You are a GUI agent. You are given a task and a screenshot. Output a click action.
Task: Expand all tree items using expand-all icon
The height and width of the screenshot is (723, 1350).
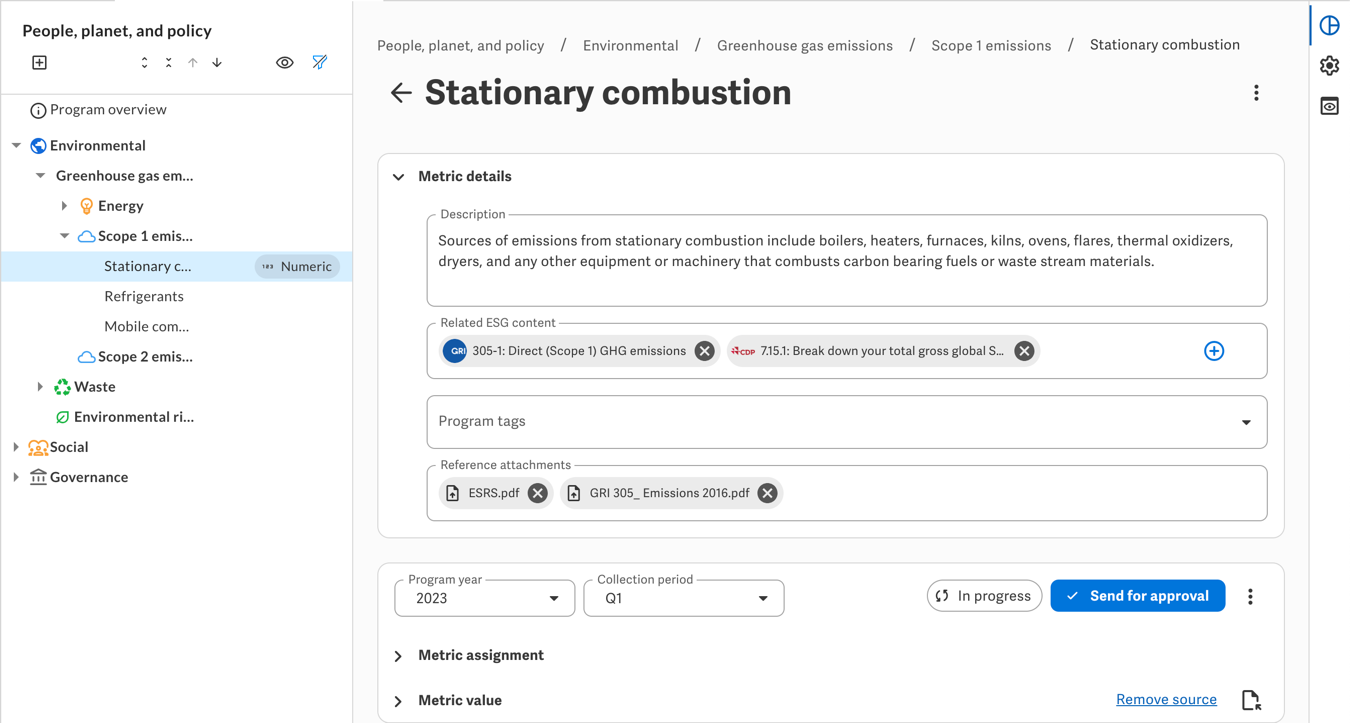click(x=143, y=62)
